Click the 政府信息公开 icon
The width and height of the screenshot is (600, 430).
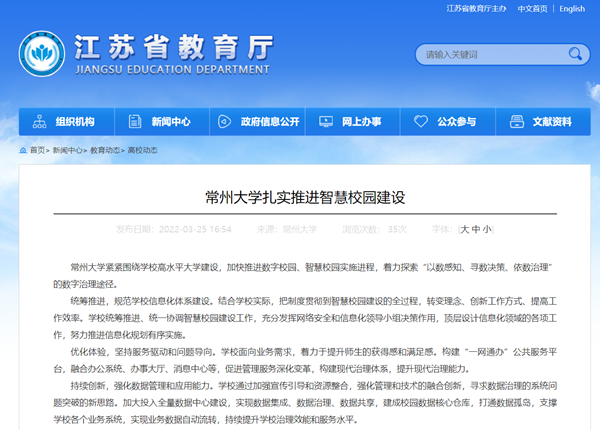[x=222, y=122]
